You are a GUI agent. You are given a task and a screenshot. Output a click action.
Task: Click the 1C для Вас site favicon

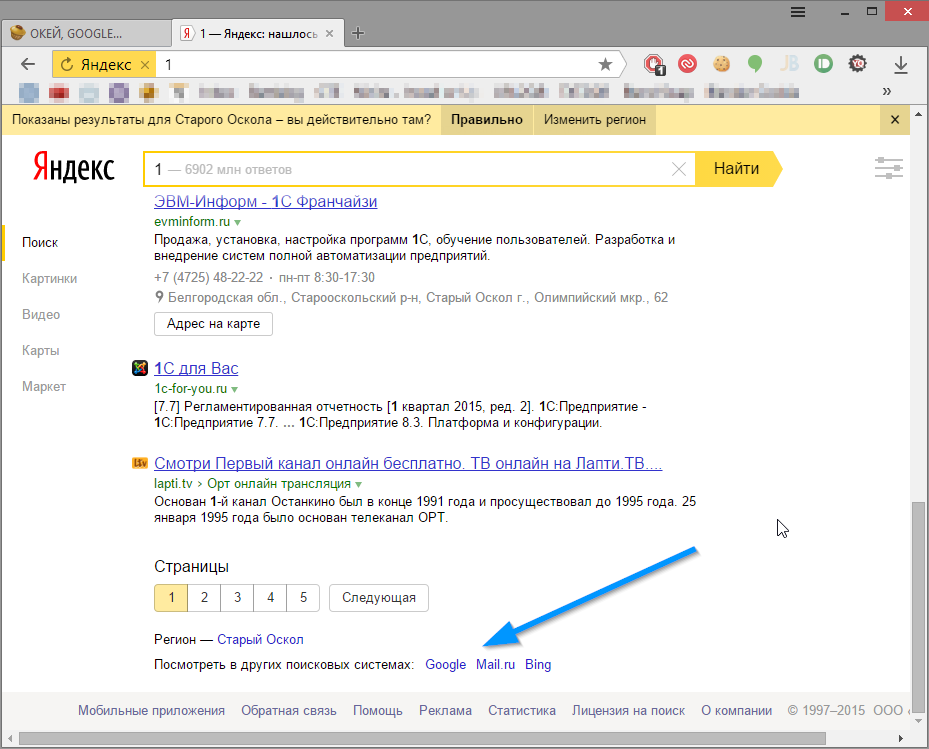140,368
